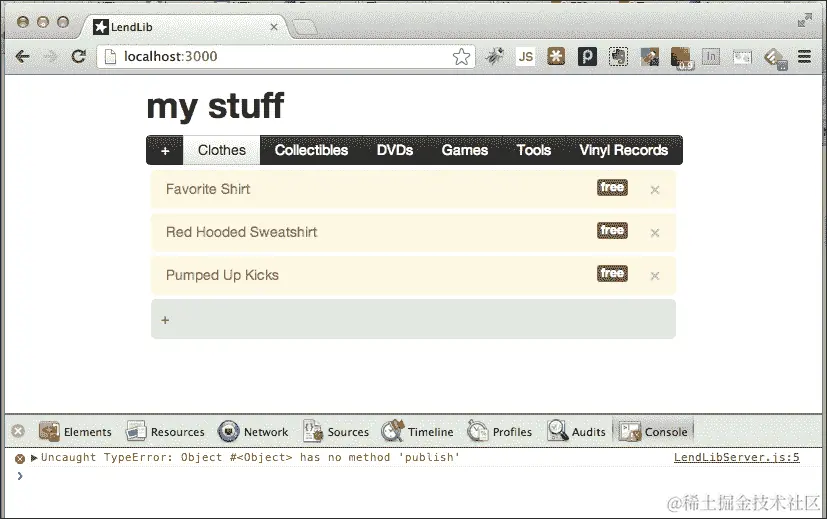Click the orange asterisk extension icon

coord(556,56)
